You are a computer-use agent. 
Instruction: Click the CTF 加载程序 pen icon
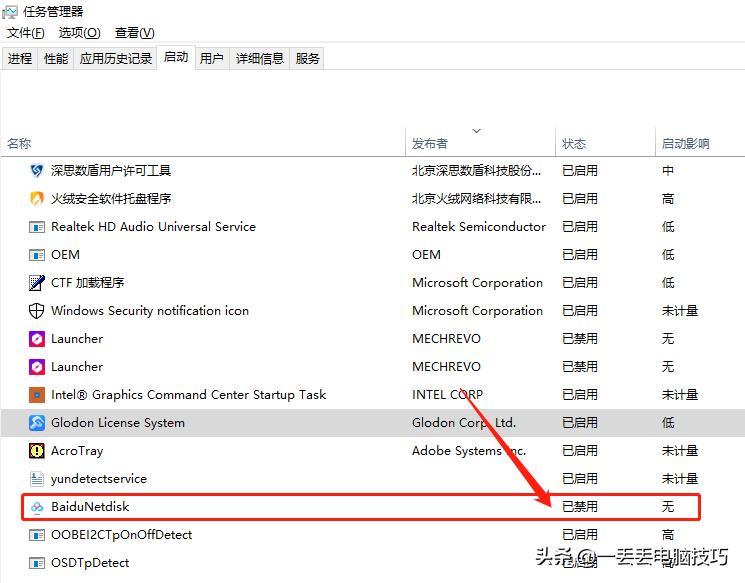(37, 283)
